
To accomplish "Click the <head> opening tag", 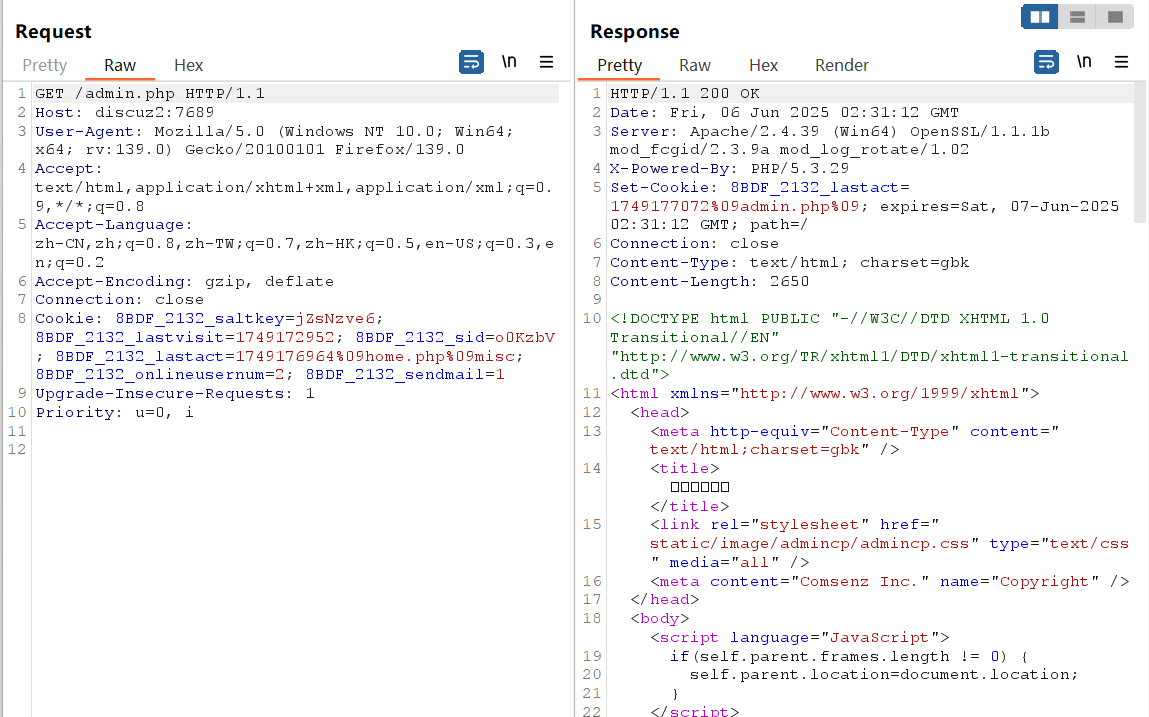I will tap(660, 413).
